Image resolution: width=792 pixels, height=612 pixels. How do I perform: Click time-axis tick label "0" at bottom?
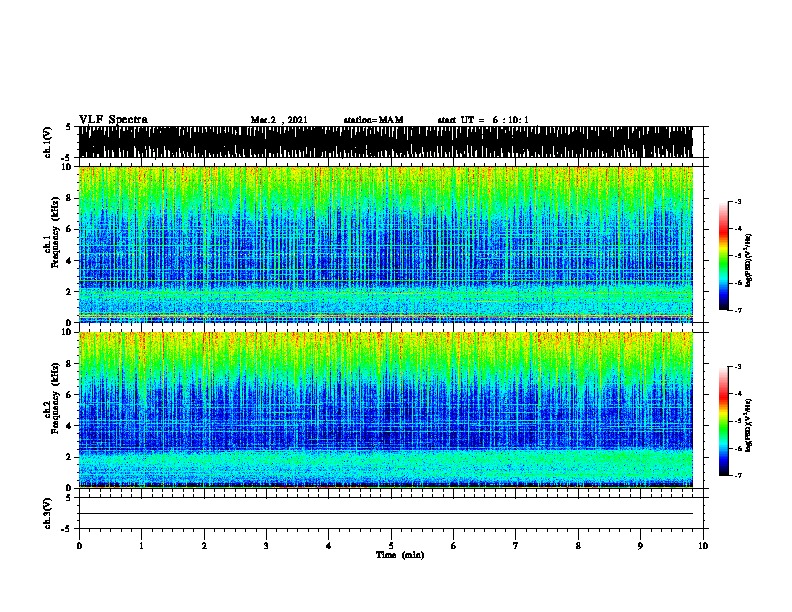79,545
